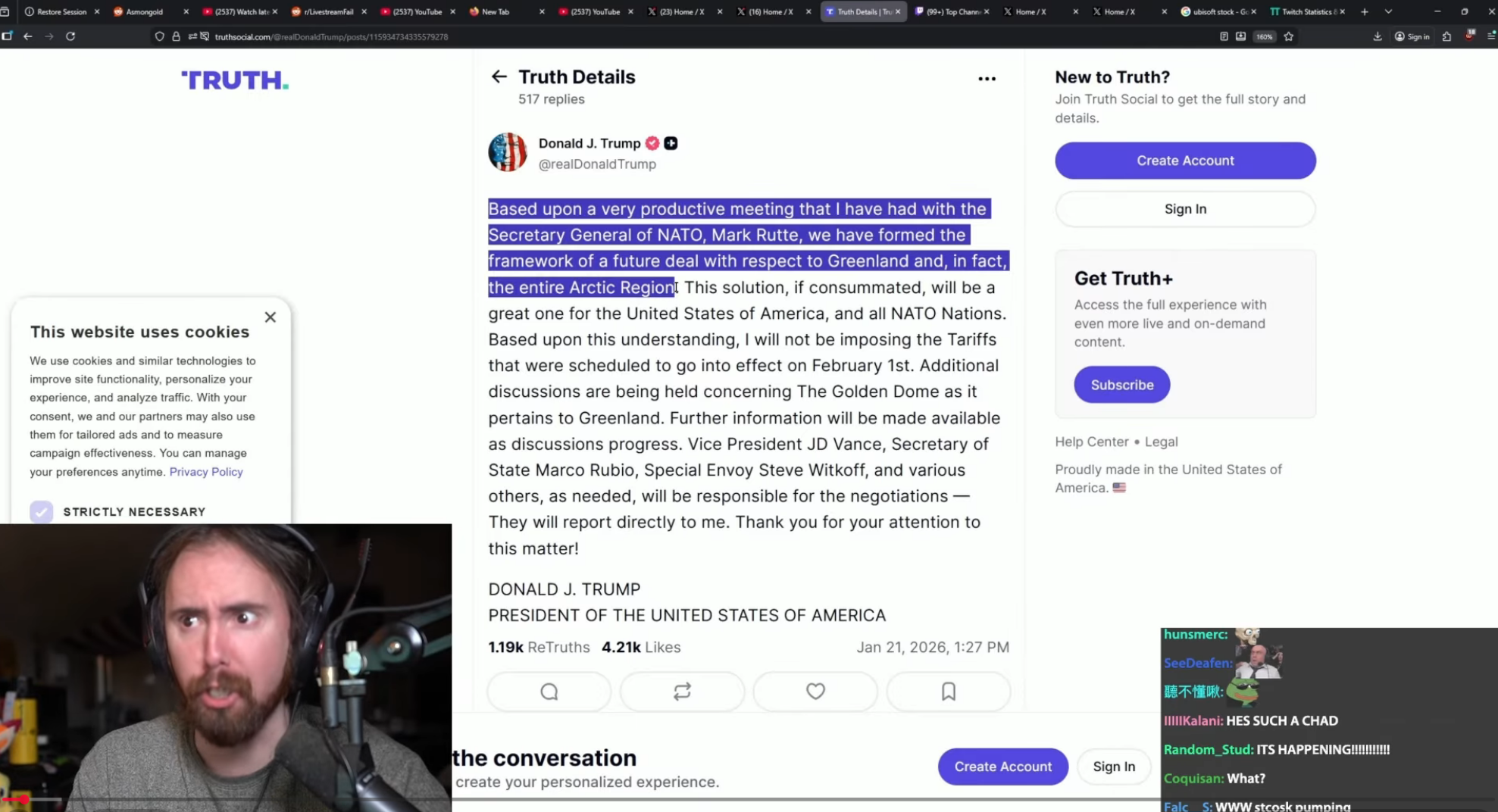Open the Legal link
Viewport: 1498px width, 812px height.
click(x=1161, y=442)
